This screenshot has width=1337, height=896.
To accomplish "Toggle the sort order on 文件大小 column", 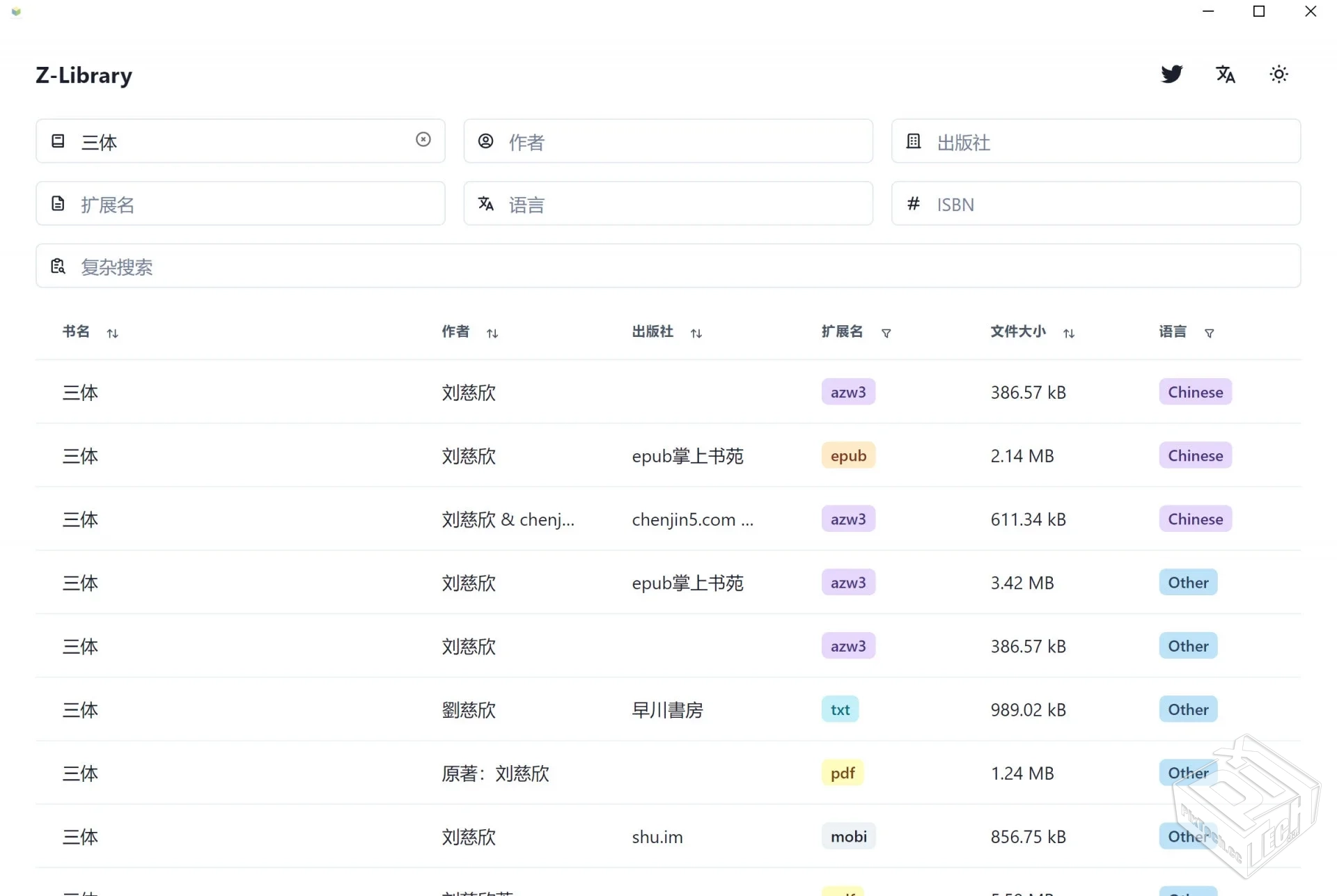I will point(1070,333).
